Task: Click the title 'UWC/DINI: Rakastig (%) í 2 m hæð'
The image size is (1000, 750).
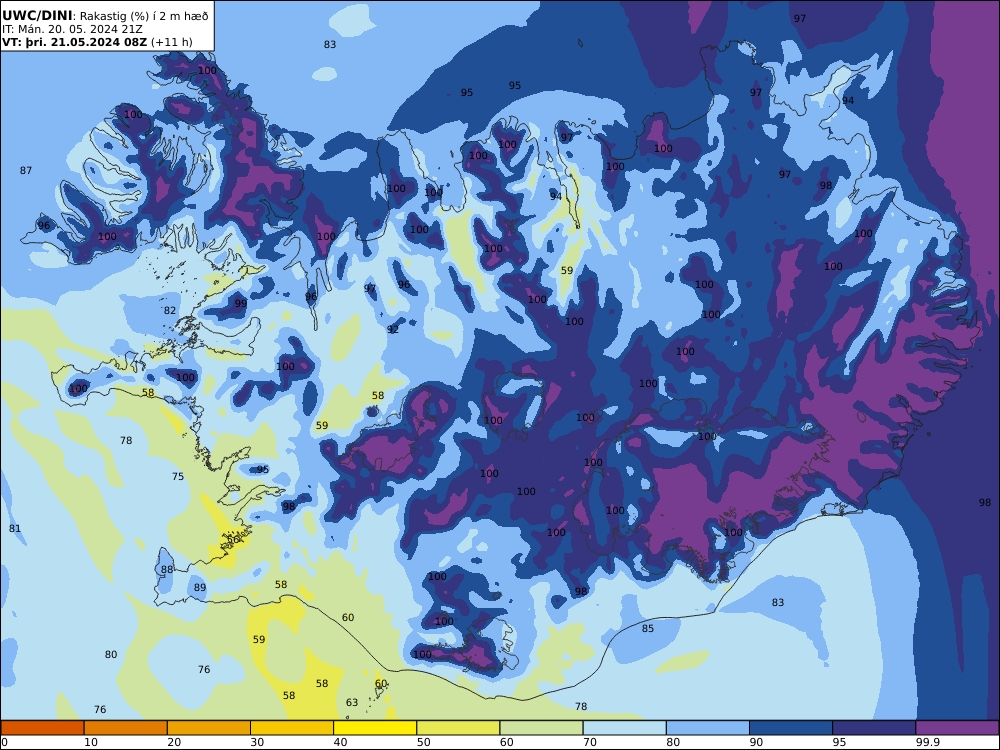Action: 105,16
